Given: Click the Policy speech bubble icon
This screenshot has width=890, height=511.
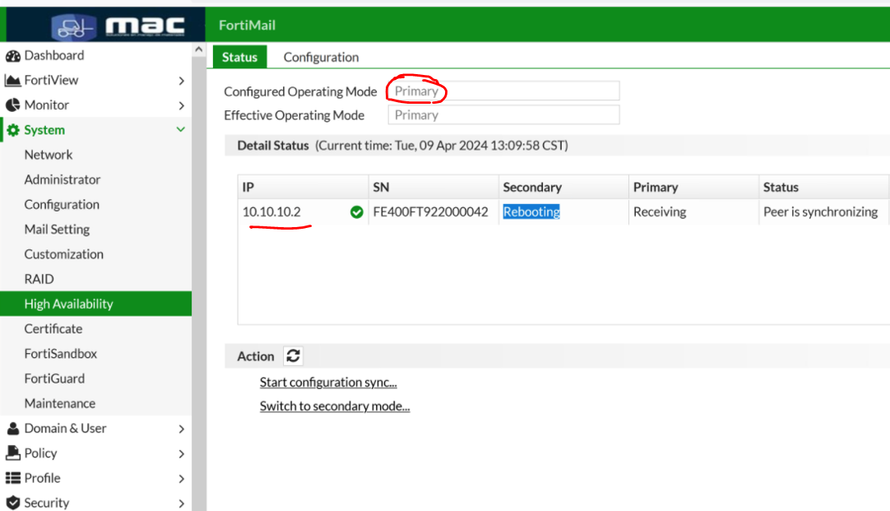Looking at the screenshot, I should point(13,454).
